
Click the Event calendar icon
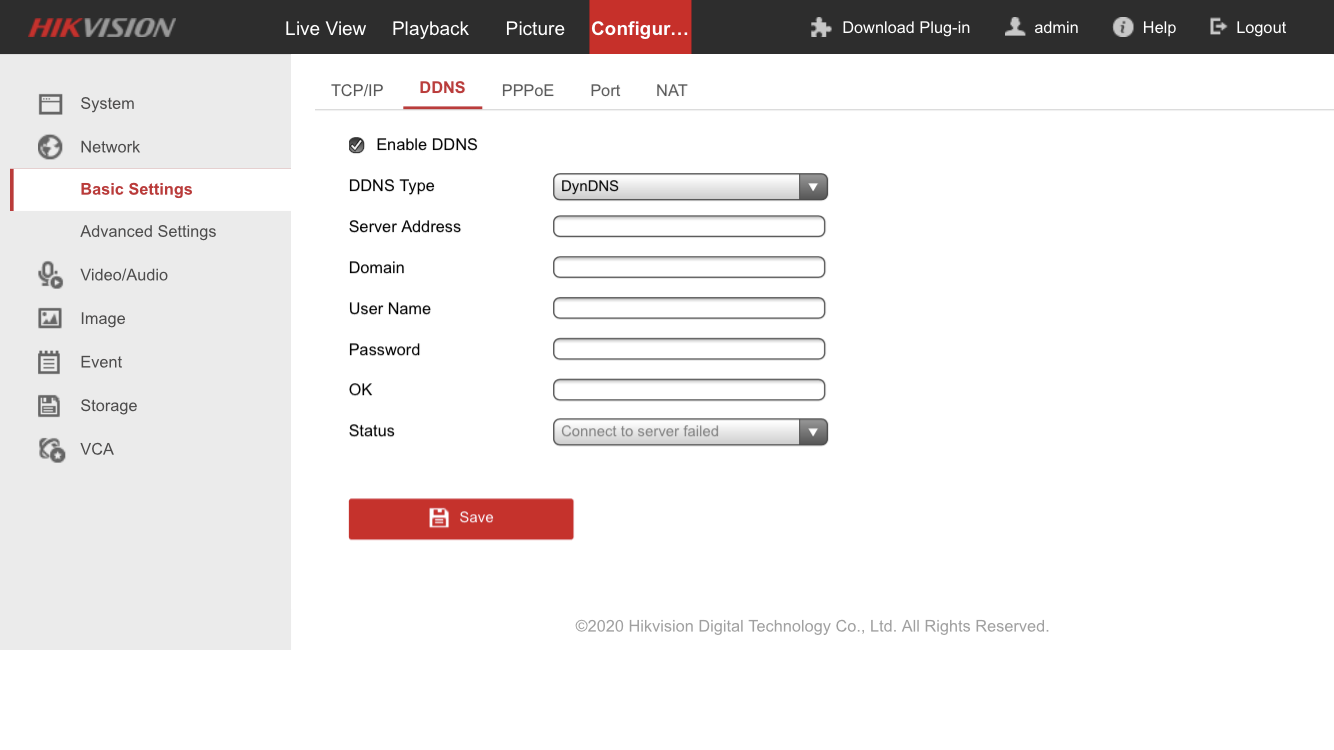pyautogui.click(x=50, y=362)
